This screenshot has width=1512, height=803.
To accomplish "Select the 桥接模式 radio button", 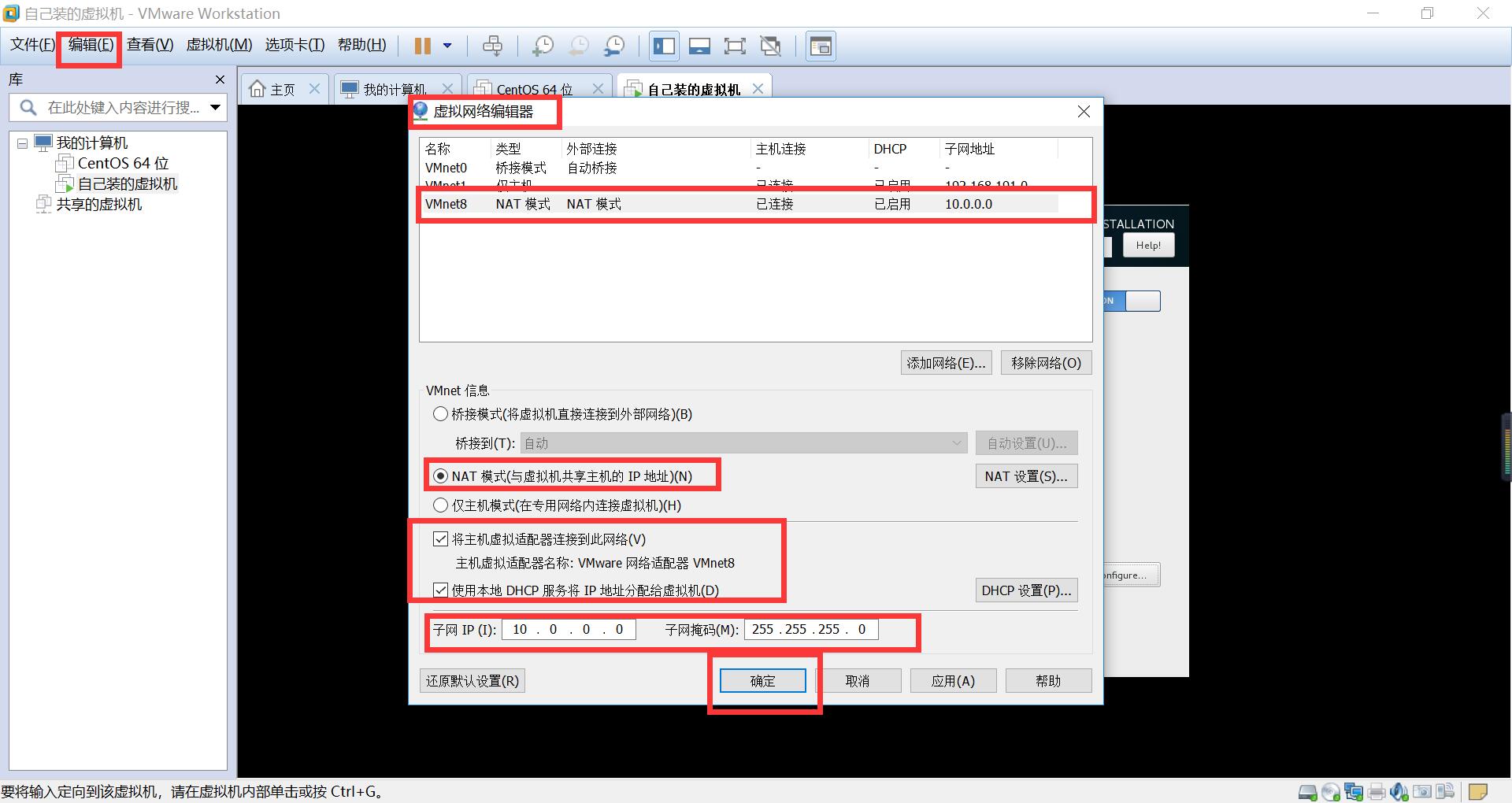I will coord(440,414).
